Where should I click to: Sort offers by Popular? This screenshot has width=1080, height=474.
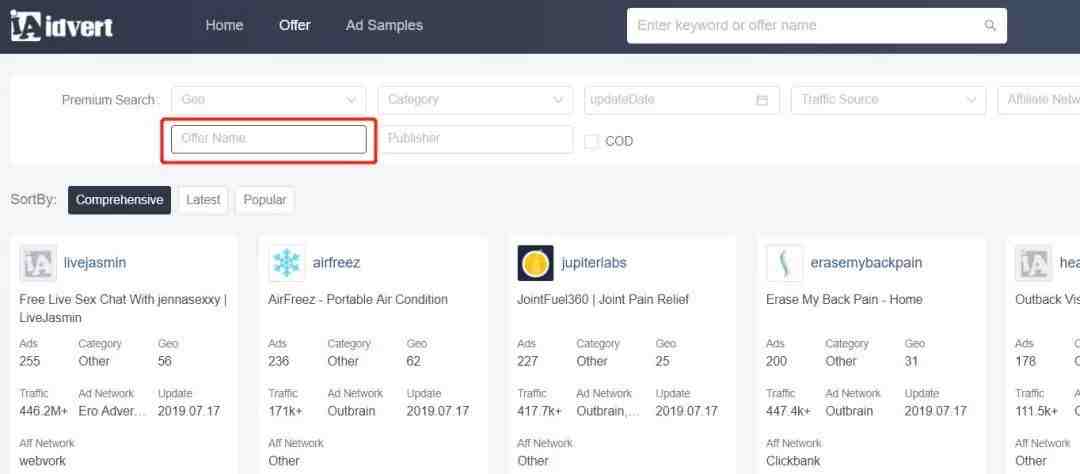(265, 200)
